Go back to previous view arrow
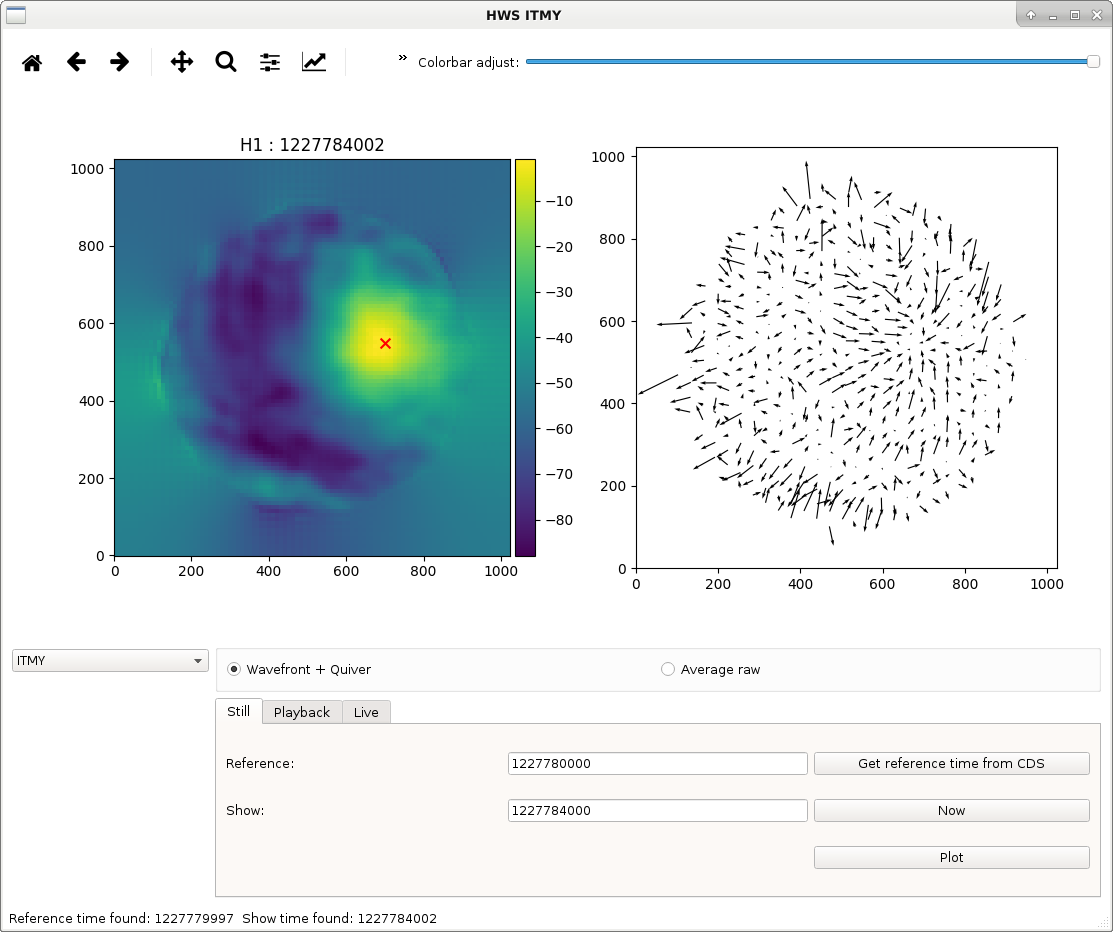The width and height of the screenshot is (1113, 932). click(x=76, y=62)
